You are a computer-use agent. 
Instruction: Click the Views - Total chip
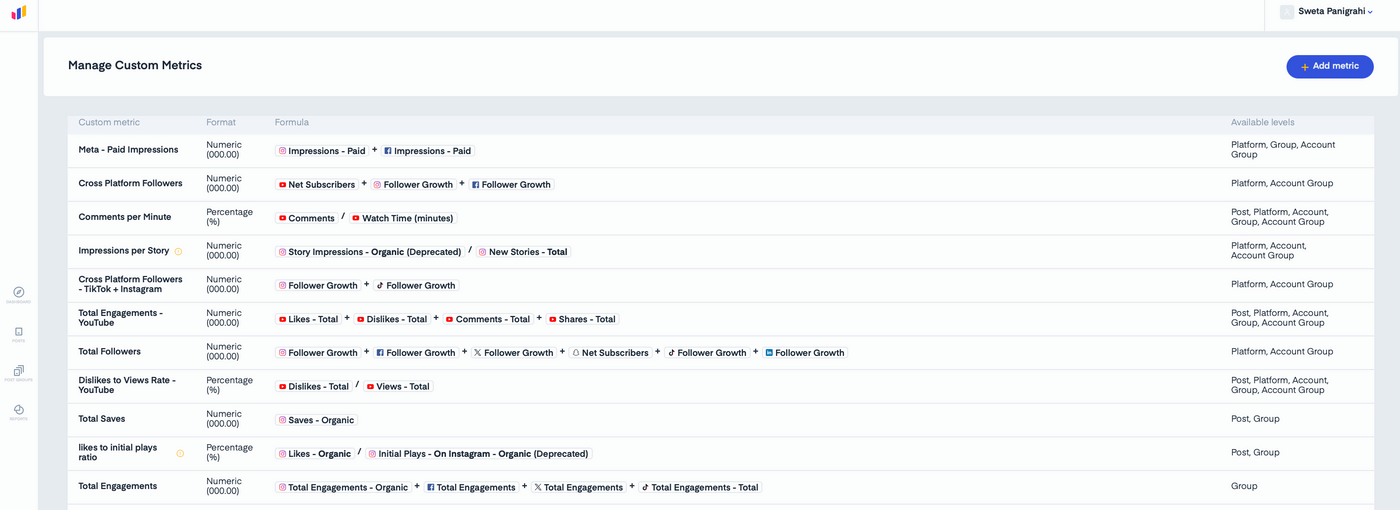click(x=398, y=386)
